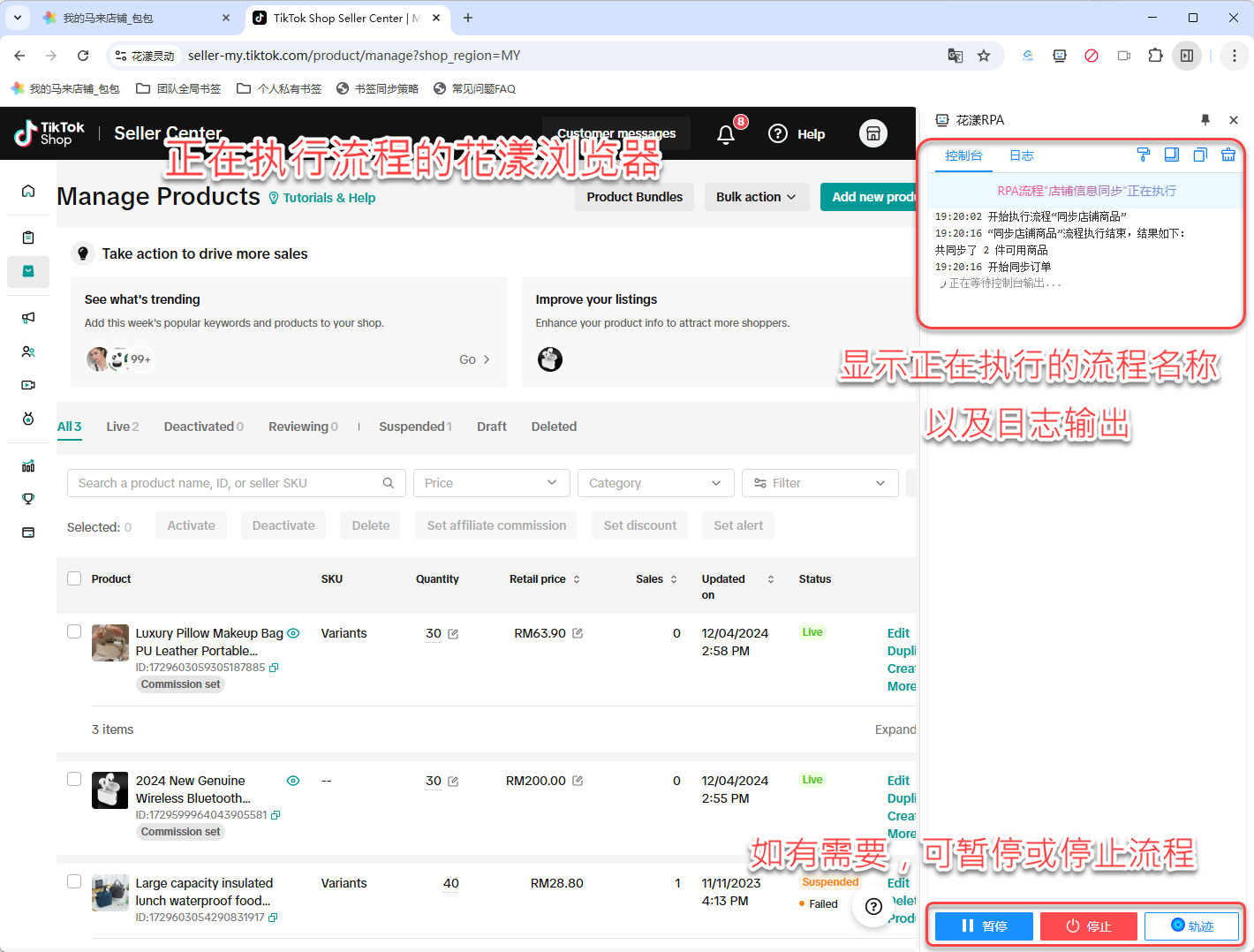Click the format brush icon in RPA panel
The image size is (1254, 952).
[x=1144, y=155]
